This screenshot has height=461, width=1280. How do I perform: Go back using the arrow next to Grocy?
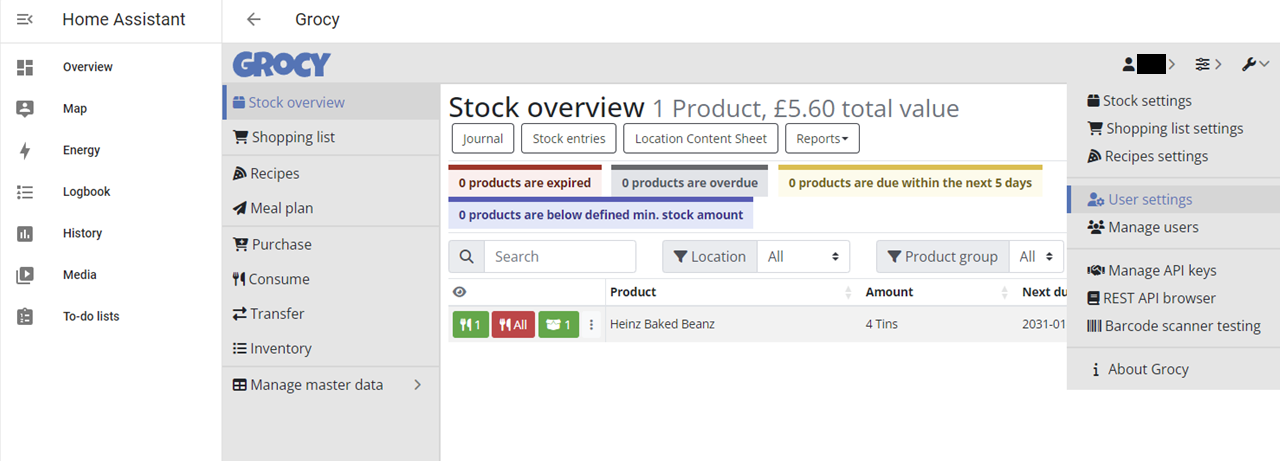click(254, 19)
